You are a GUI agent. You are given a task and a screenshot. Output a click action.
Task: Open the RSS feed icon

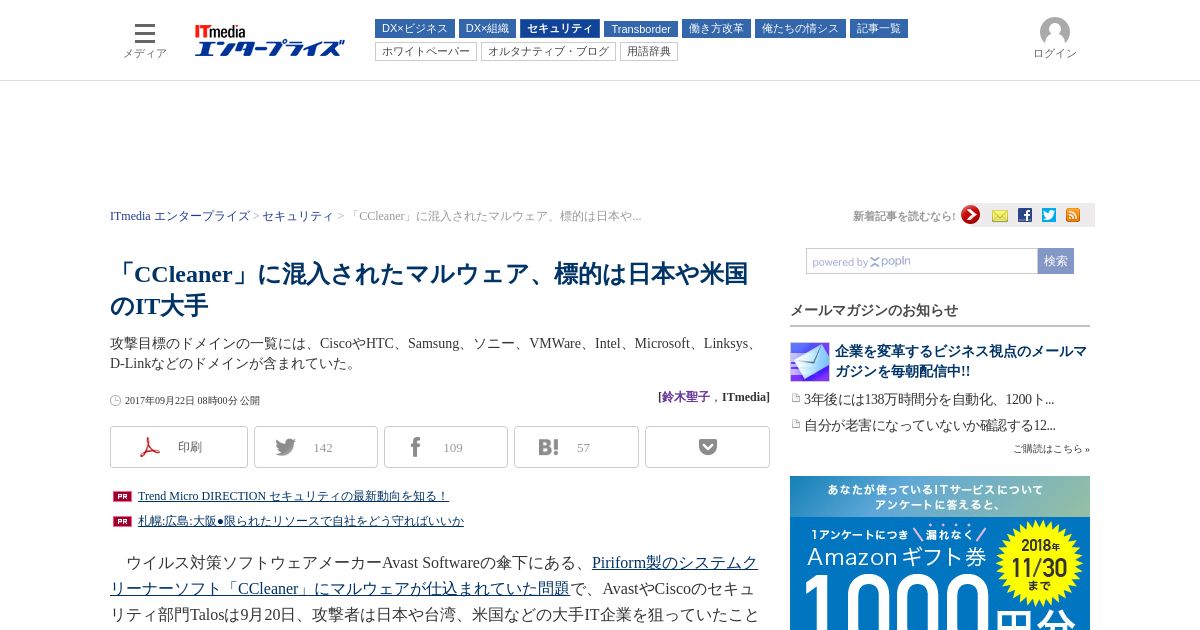coord(1073,215)
